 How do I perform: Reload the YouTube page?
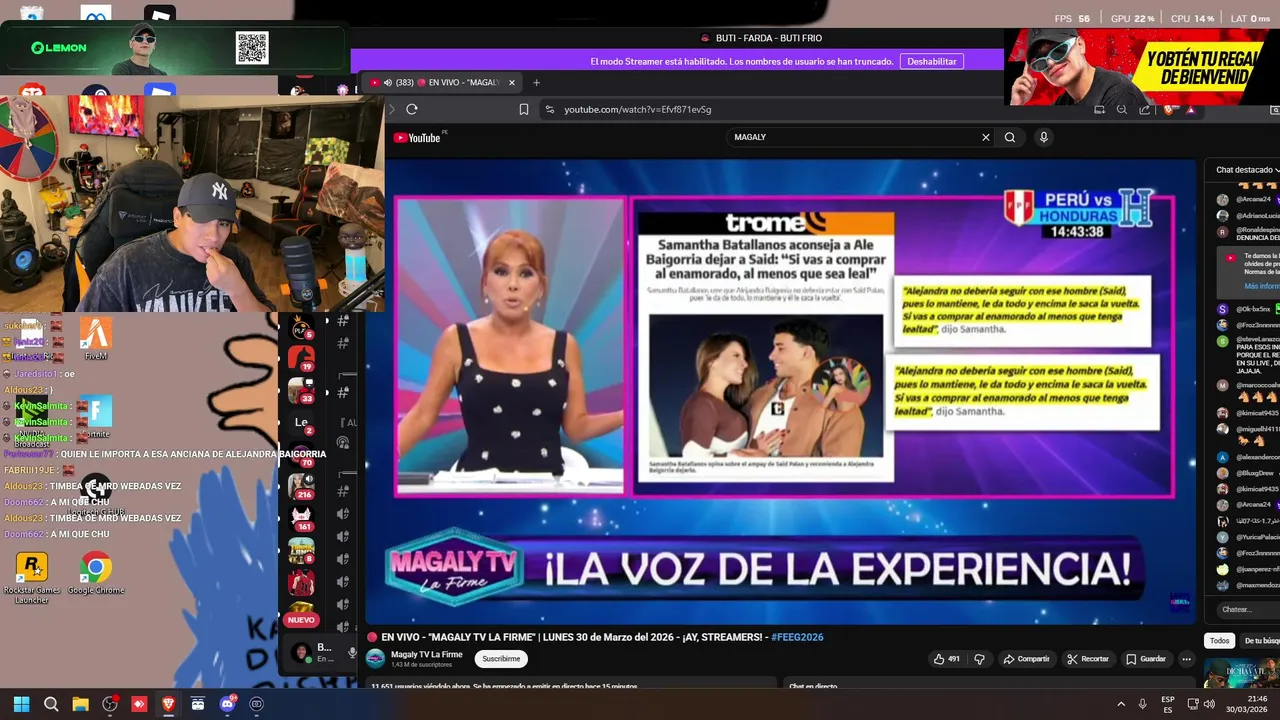[412, 109]
